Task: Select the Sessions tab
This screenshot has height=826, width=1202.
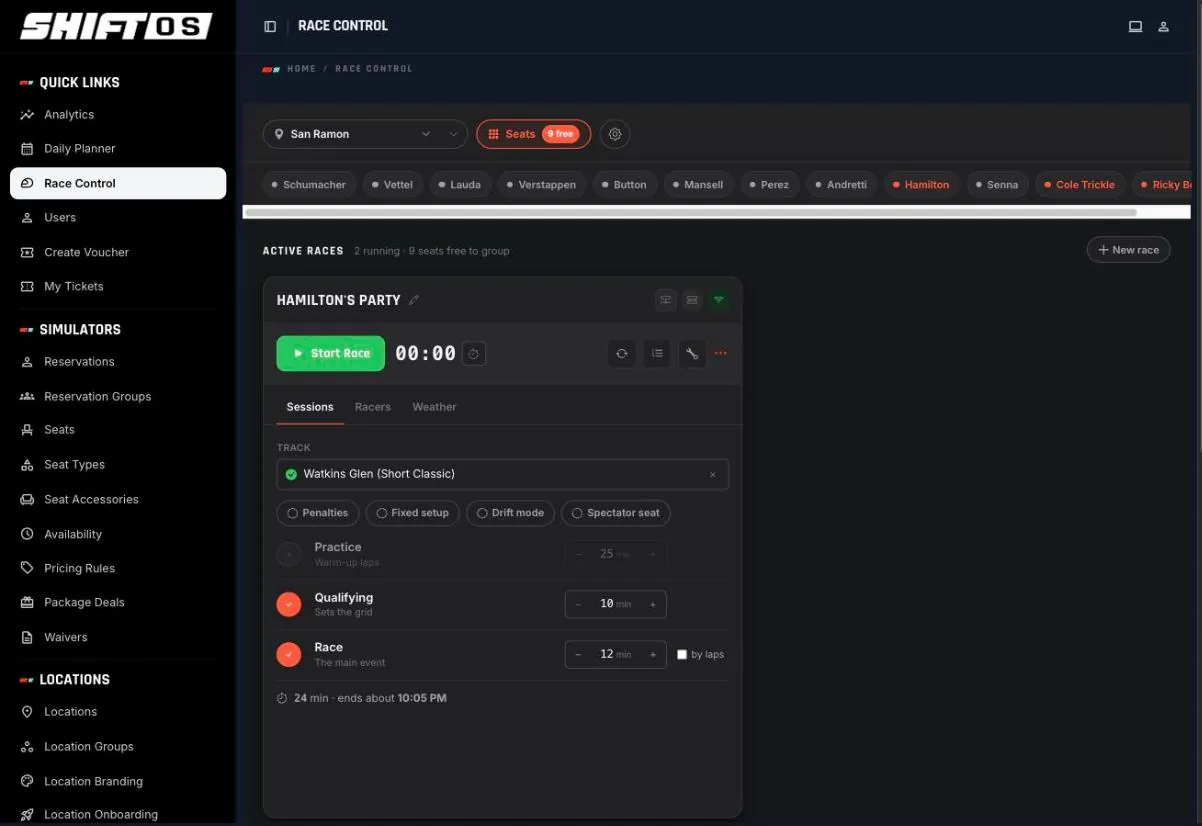Action: pyautogui.click(x=310, y=407)
